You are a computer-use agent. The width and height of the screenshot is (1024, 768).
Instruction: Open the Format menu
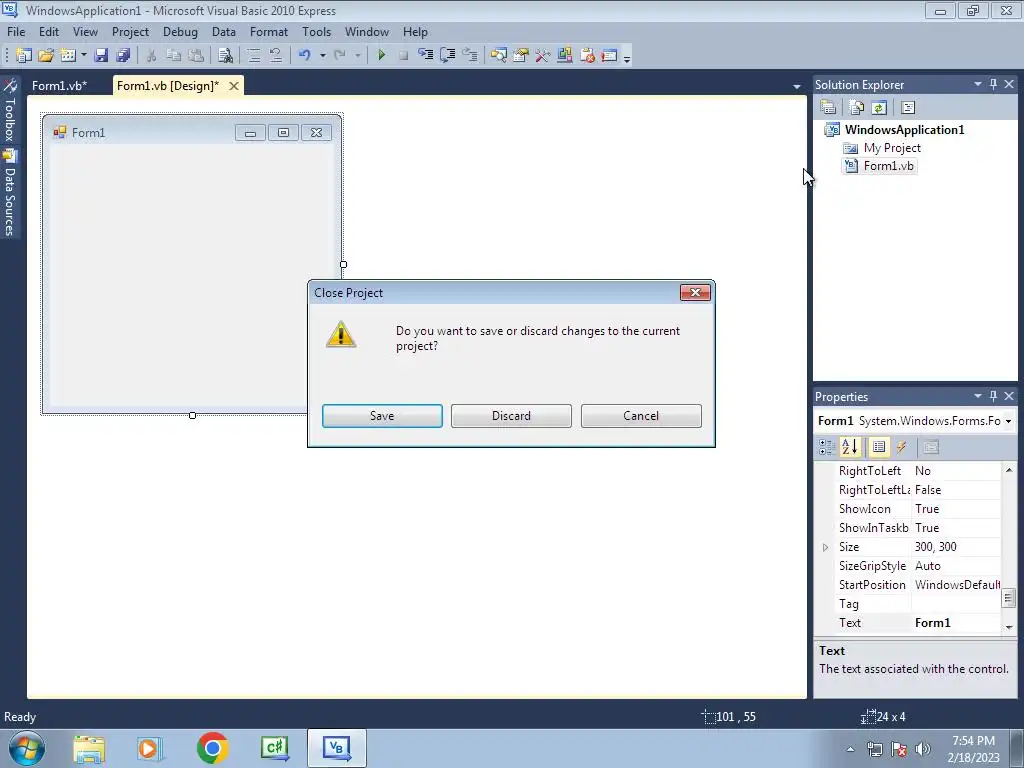(x=268, y=31)
